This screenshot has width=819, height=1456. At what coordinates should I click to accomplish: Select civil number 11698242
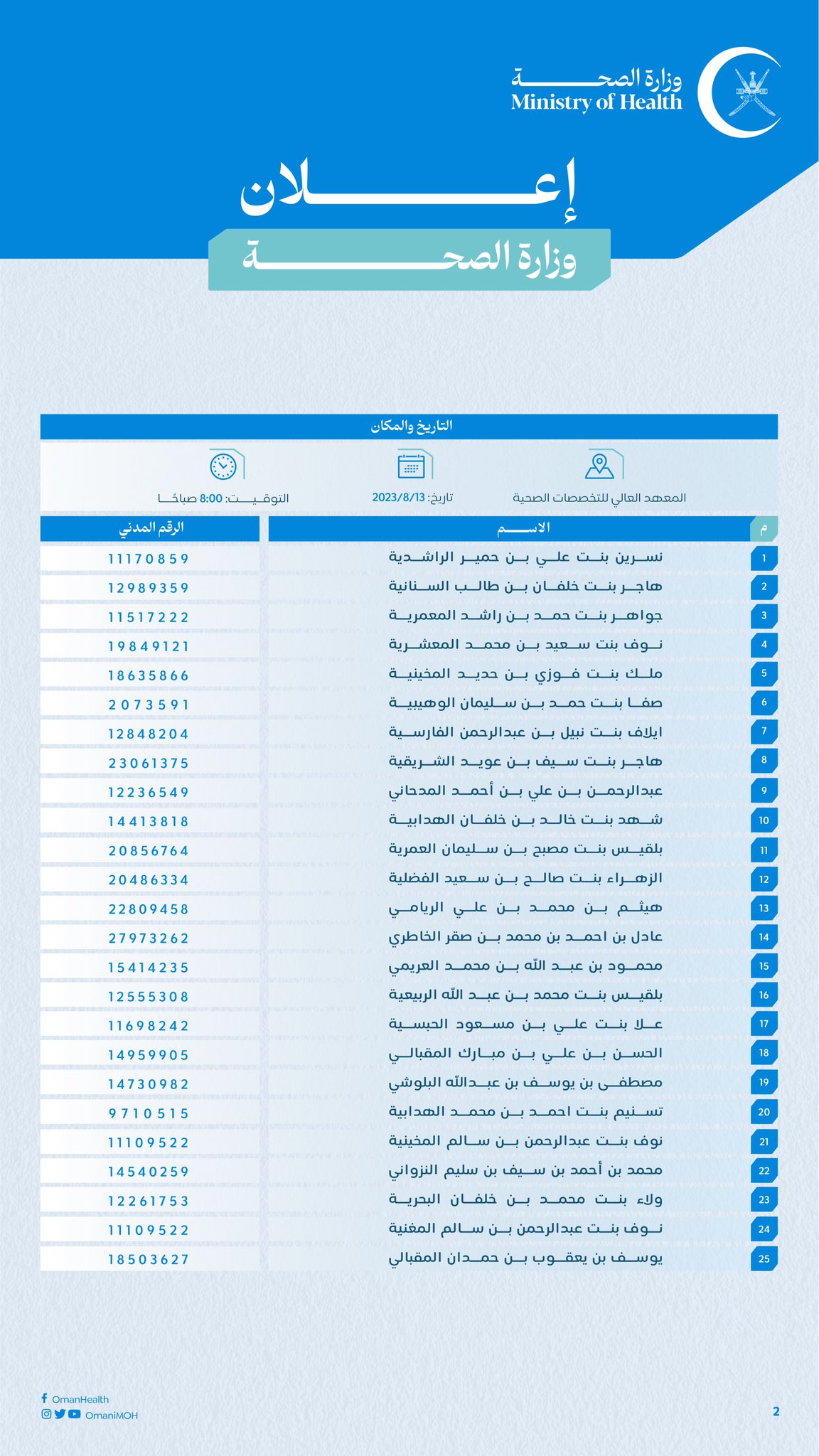149,1026
